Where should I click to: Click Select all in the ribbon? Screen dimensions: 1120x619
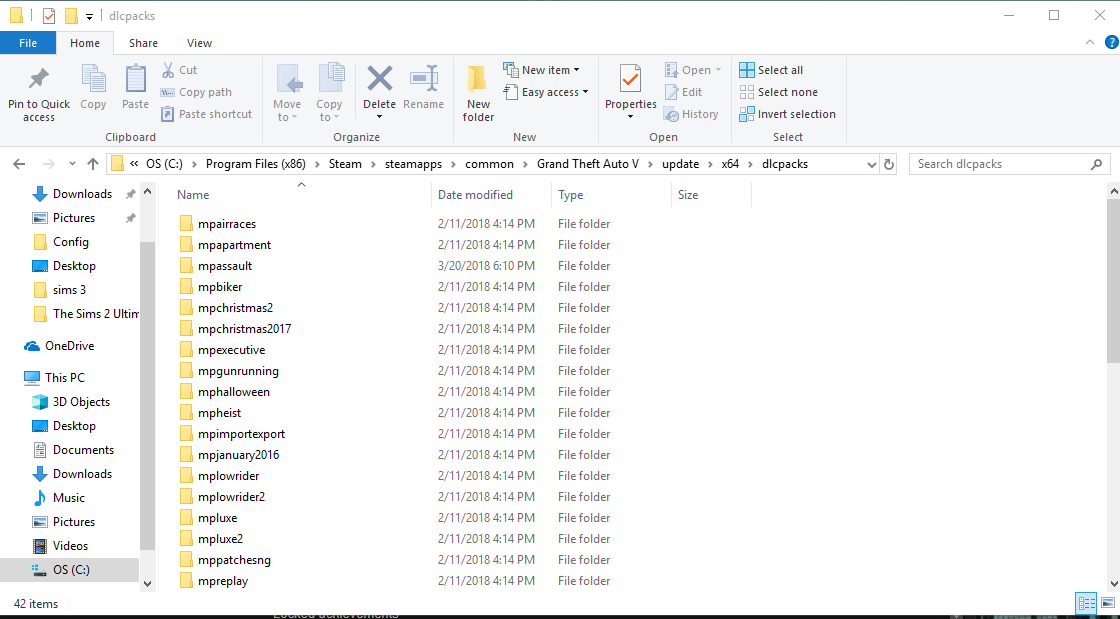[x=771, y=70]
